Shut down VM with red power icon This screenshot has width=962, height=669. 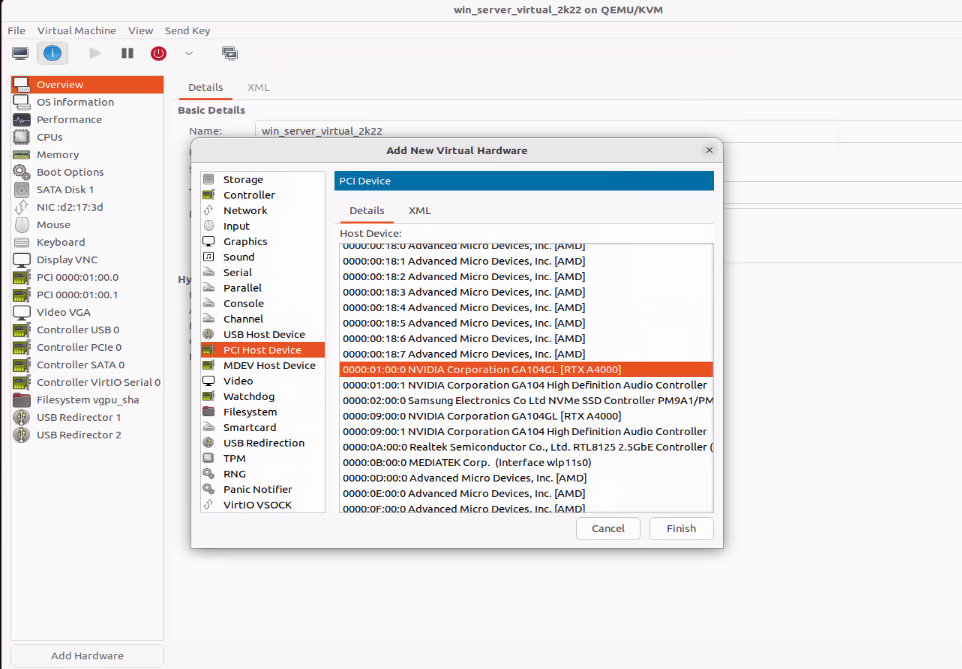[x=158, y=53]
